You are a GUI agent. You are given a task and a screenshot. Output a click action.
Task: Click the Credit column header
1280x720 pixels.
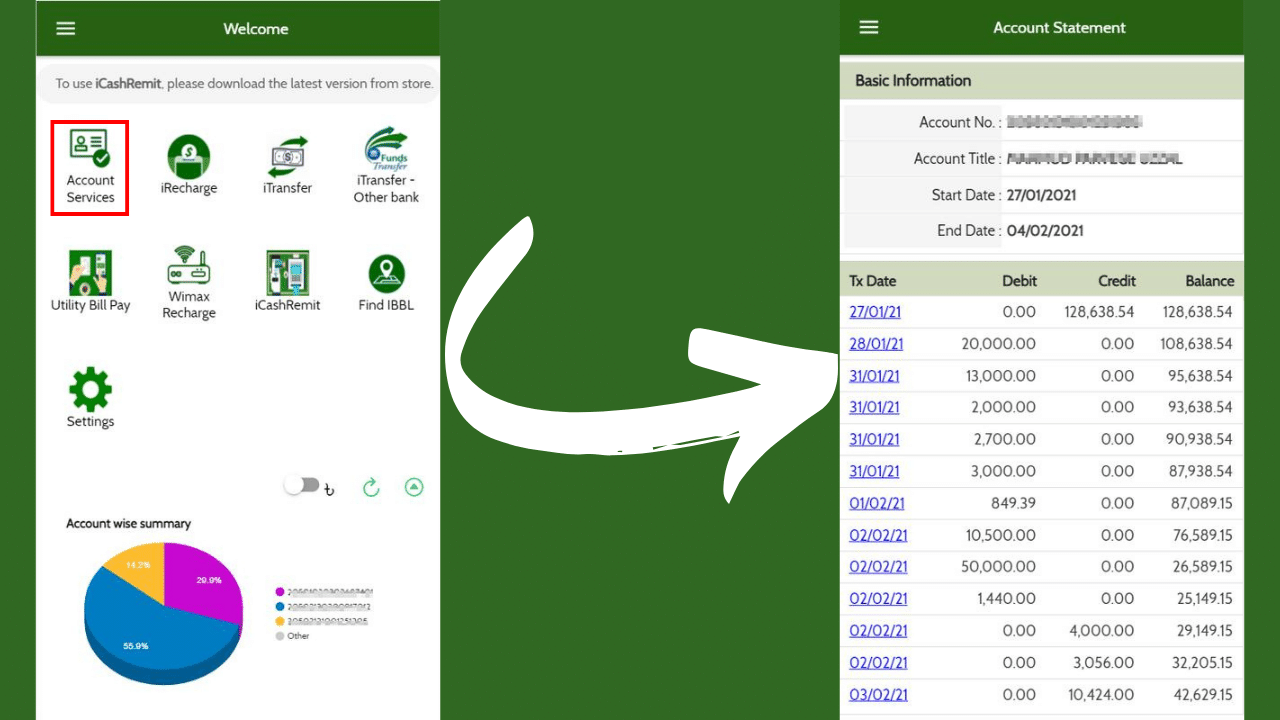(x=1116, y=281)
